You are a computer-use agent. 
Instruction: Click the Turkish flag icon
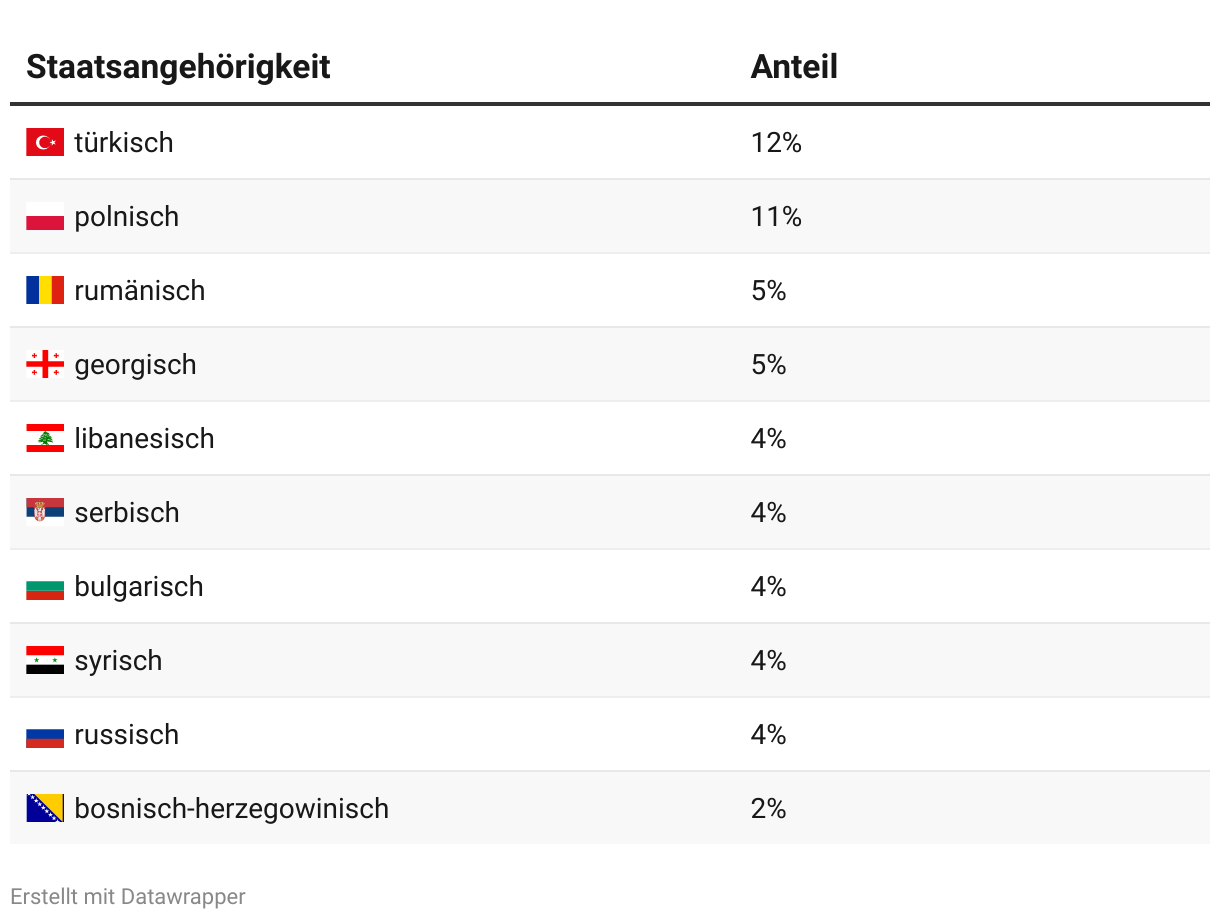pos(45,142)
